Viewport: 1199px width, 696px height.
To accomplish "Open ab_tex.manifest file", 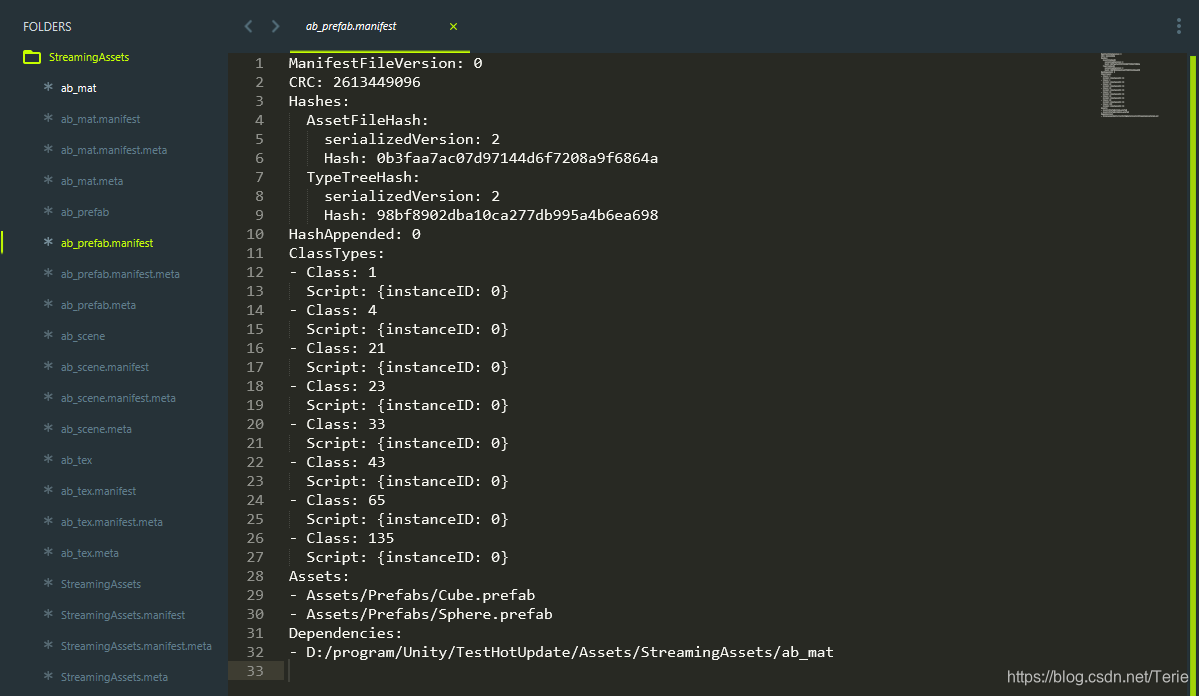I will pyautogui.click(x=98, y=491).
